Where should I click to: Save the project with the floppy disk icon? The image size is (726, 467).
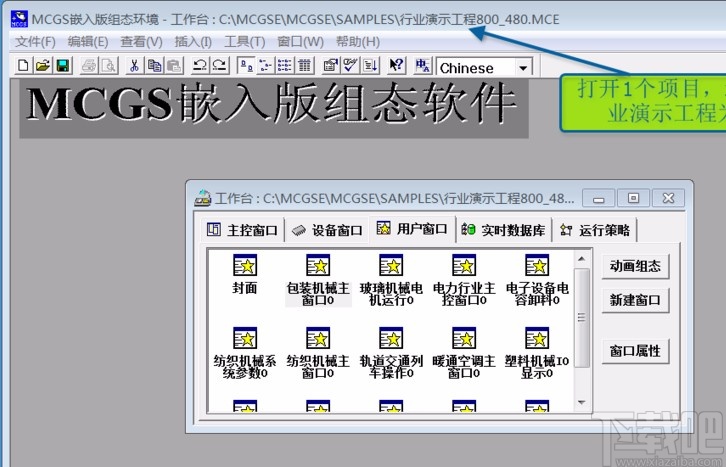[63, 66]
